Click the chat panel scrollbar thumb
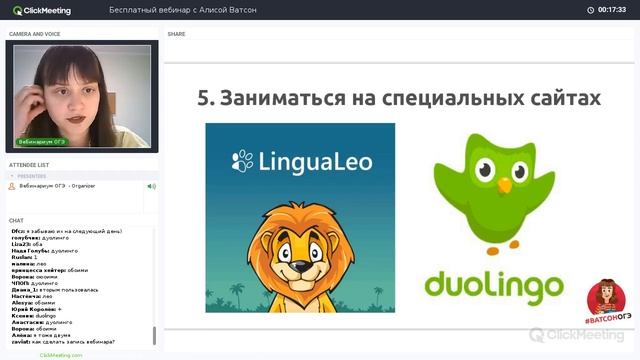 [x=154, y=336]
